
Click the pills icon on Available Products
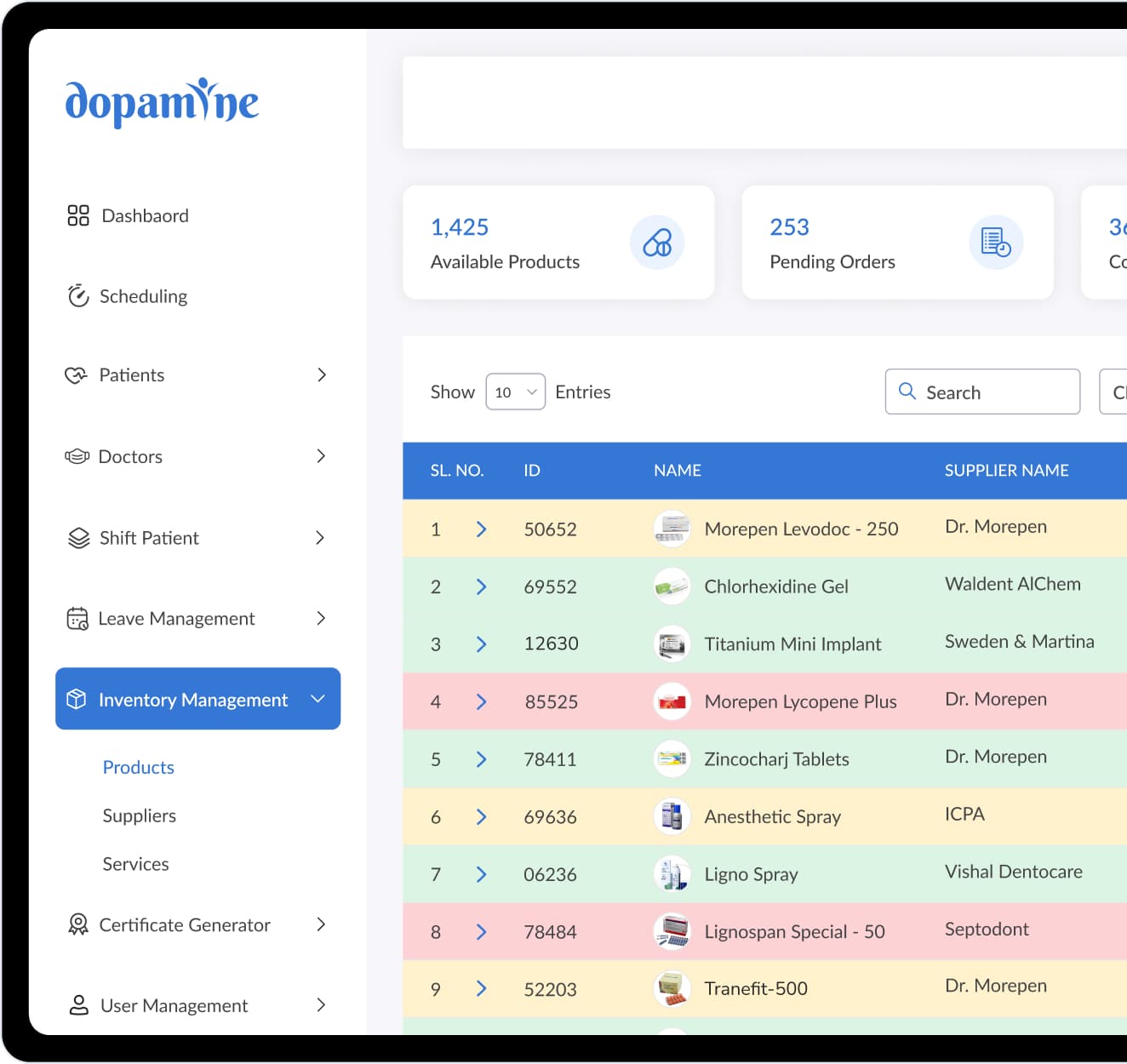pyautogui.click(x=657, y=243)
